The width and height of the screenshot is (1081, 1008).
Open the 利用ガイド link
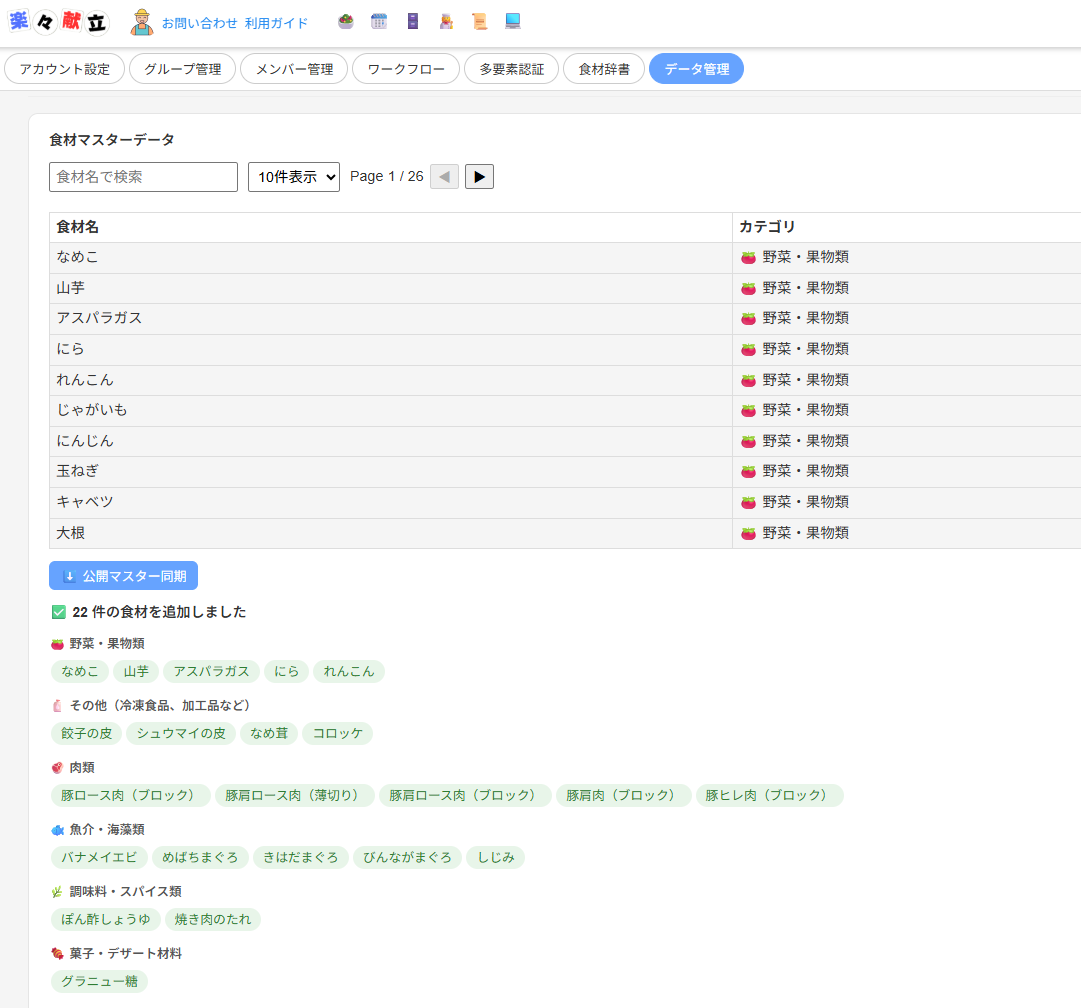276,23
